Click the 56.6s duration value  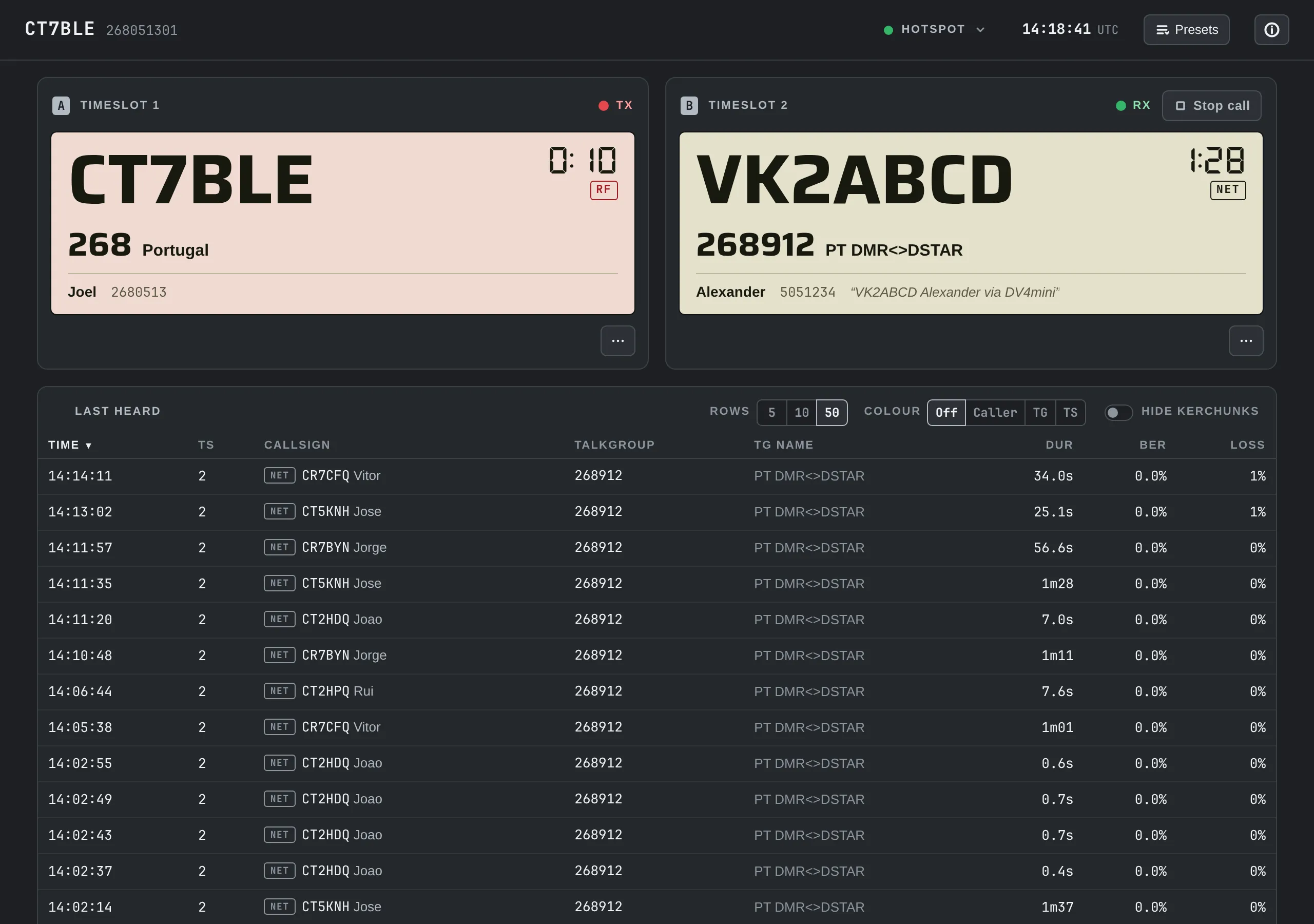coord(1053,548)
